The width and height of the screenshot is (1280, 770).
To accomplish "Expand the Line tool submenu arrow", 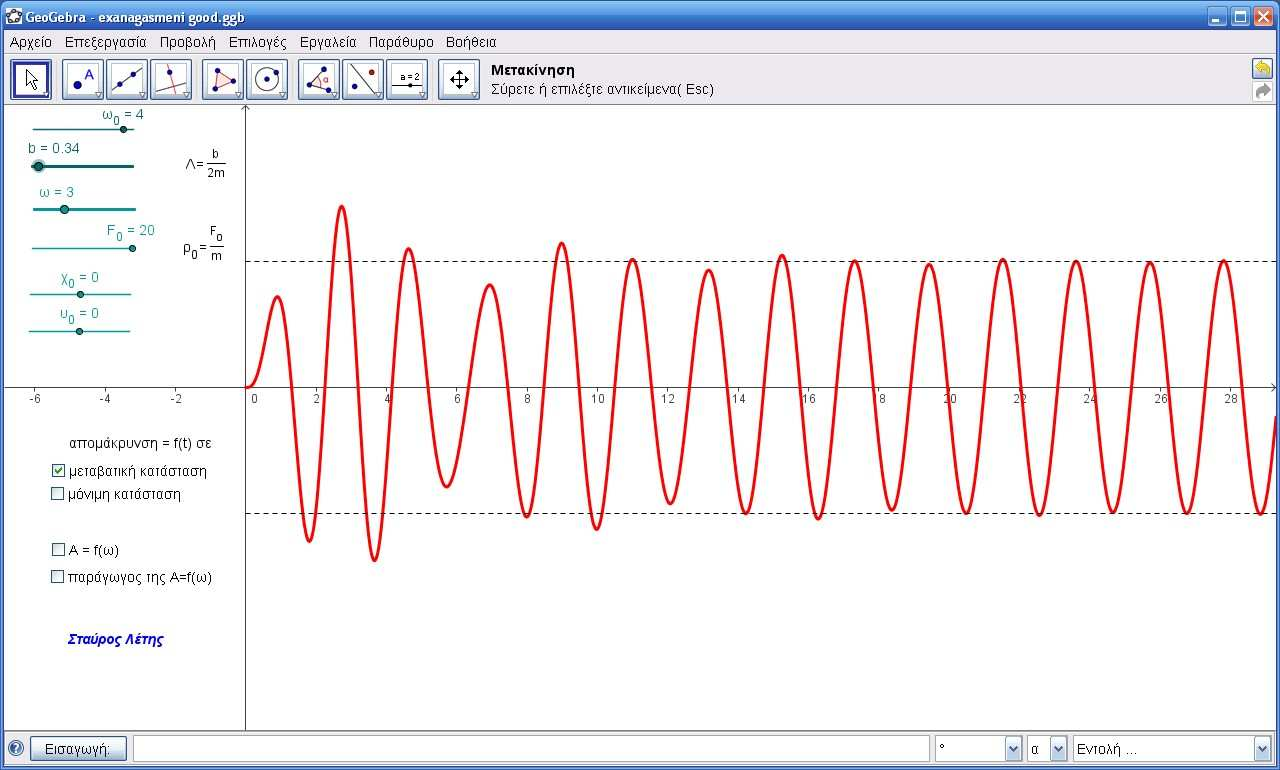I will pos(142,95).
